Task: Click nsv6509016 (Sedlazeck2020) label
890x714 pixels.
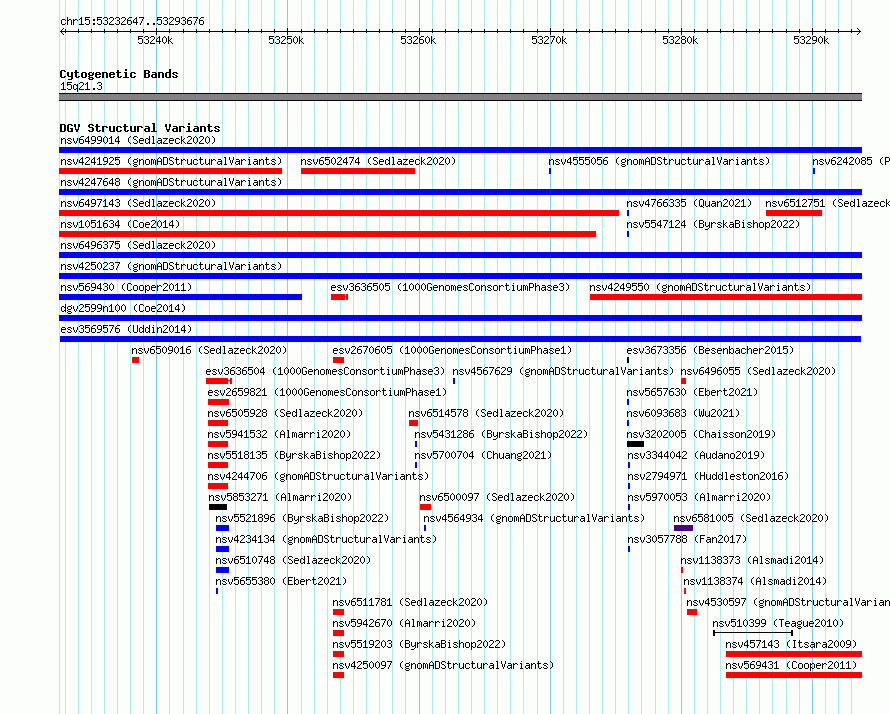Action: tap(209, 350)
